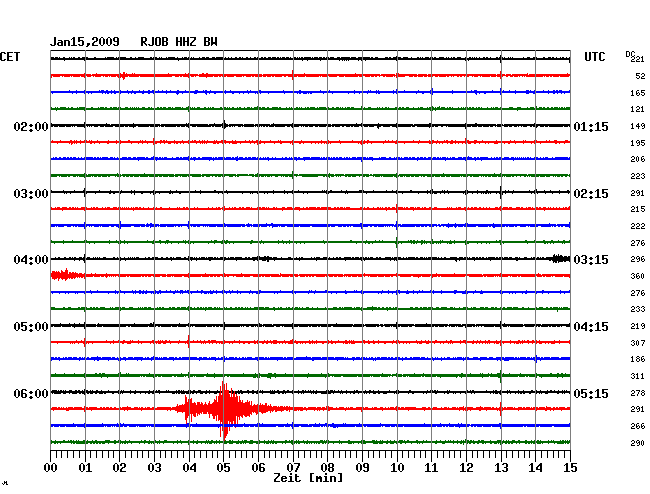Click the 05:15 UTC time label

coord(591,394)
